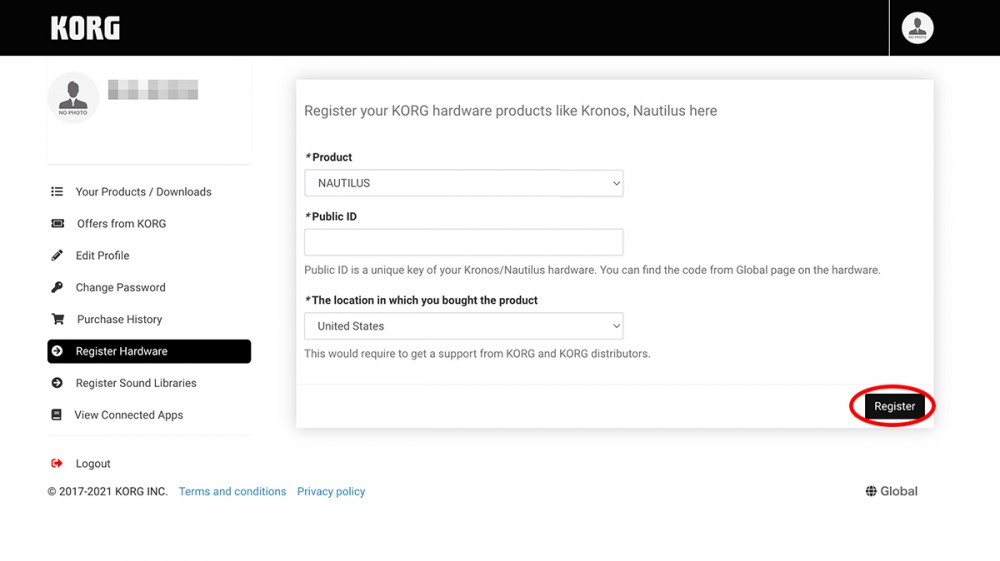Open Your Products / Downloads page

click(x=143, y=192)
